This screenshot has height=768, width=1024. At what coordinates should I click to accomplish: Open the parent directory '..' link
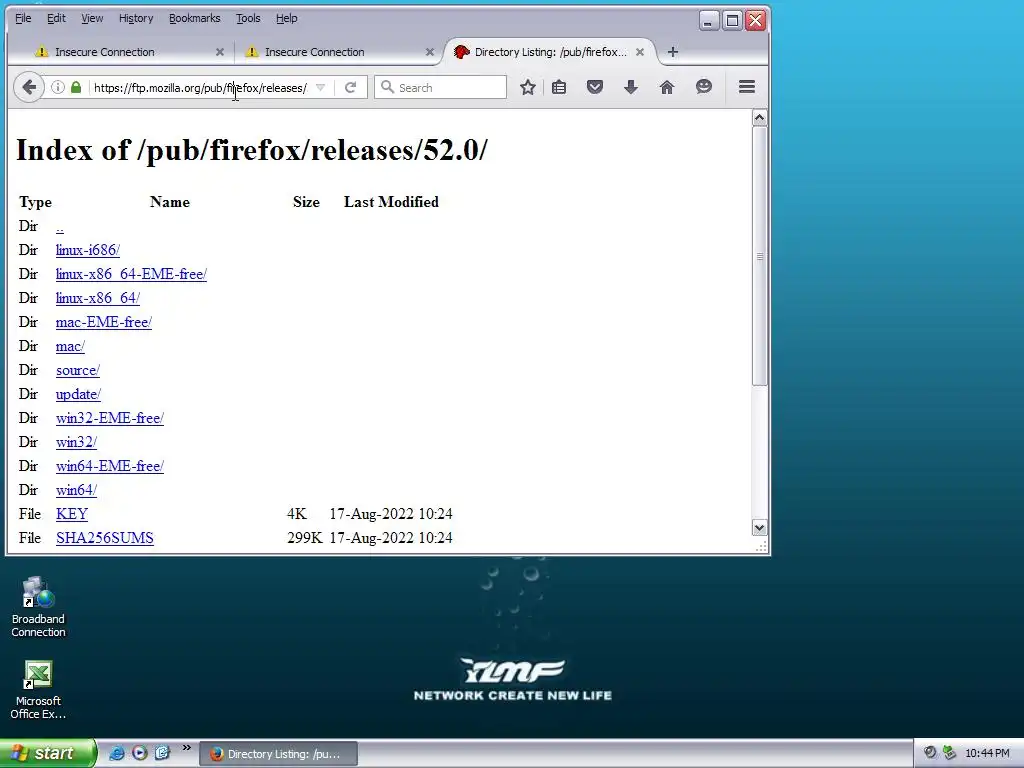pos(59,227)
